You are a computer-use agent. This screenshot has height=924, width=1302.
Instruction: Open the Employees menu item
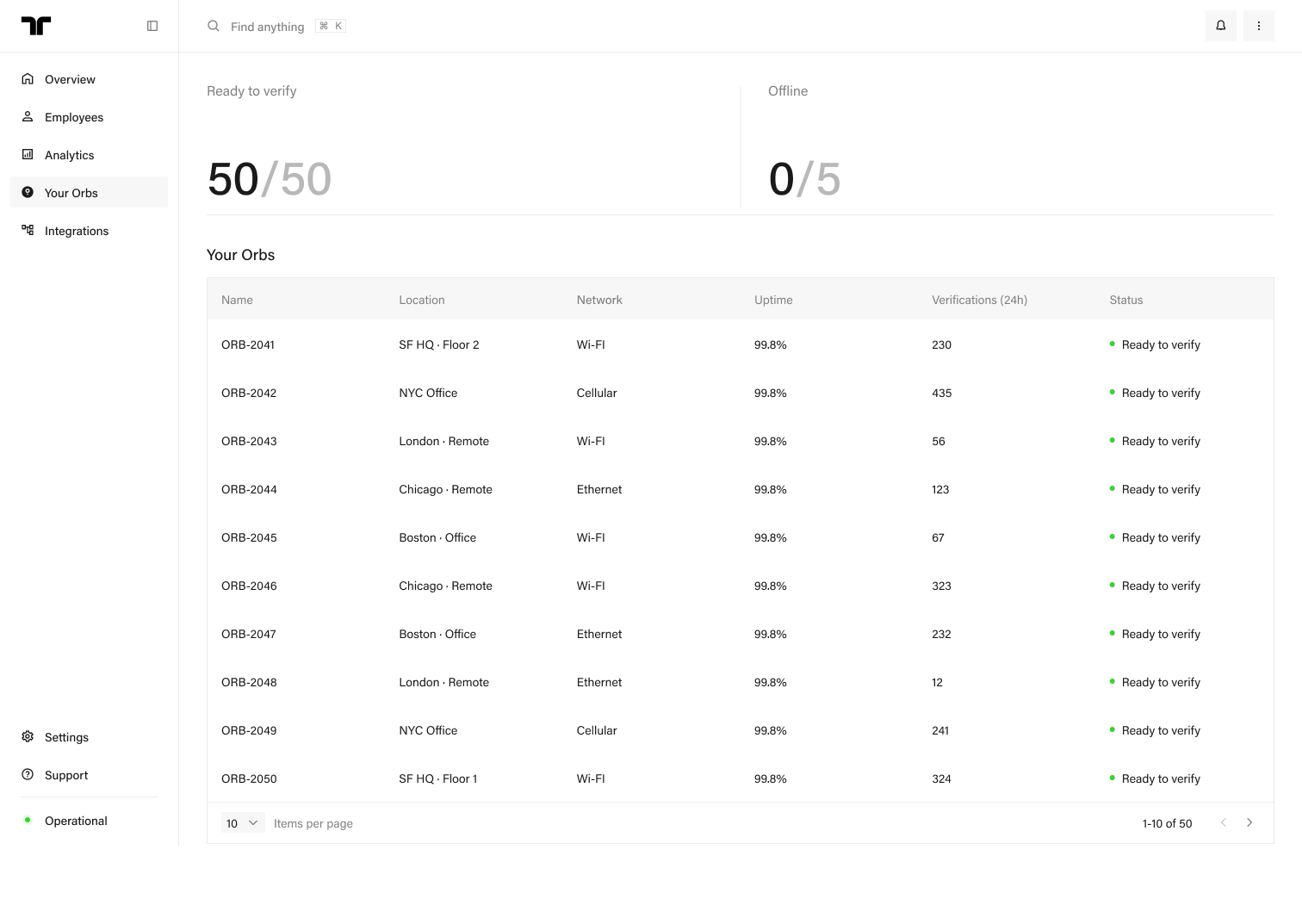pyautogui.click(x=90, y=117)
